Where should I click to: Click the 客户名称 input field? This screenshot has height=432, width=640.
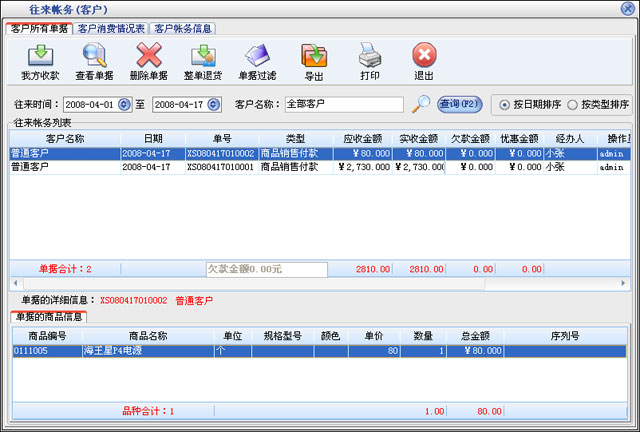coord(343,104)
